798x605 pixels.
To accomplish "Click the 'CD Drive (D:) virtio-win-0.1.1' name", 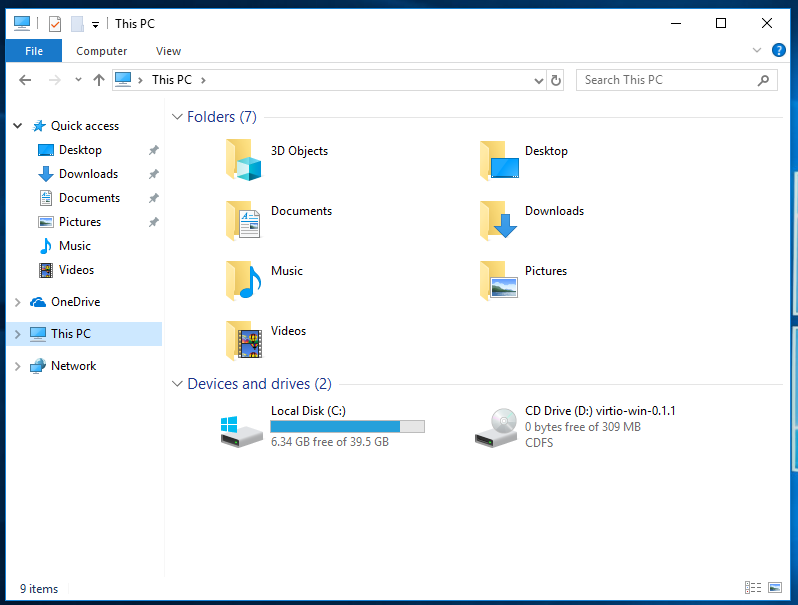I will [x=600, y=411].
